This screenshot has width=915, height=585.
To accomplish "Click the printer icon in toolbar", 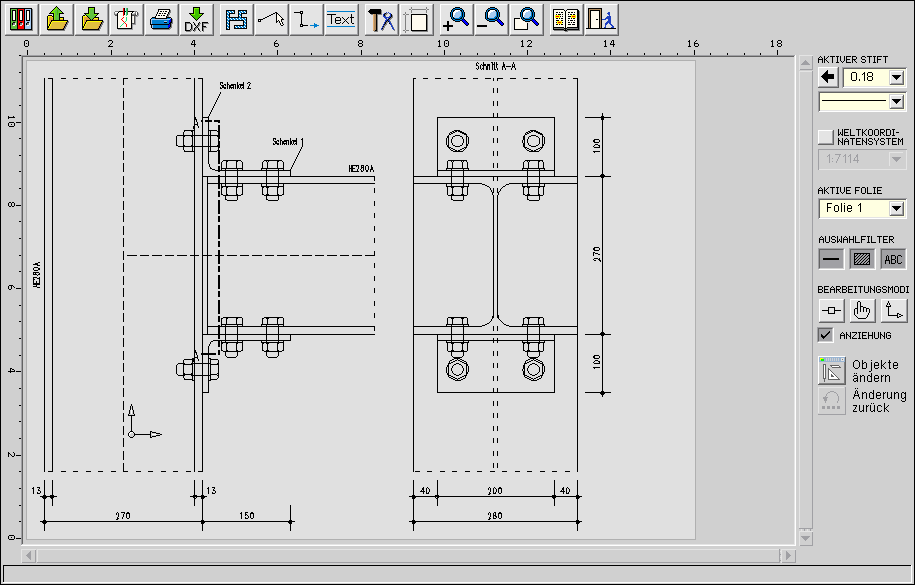I will (162, 19).
